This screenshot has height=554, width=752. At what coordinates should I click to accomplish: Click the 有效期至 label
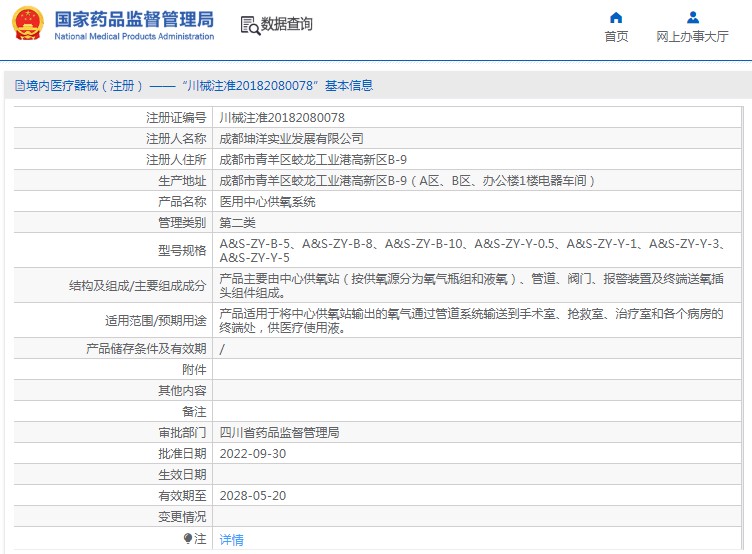pyautogui.click(x=182, y=495)
